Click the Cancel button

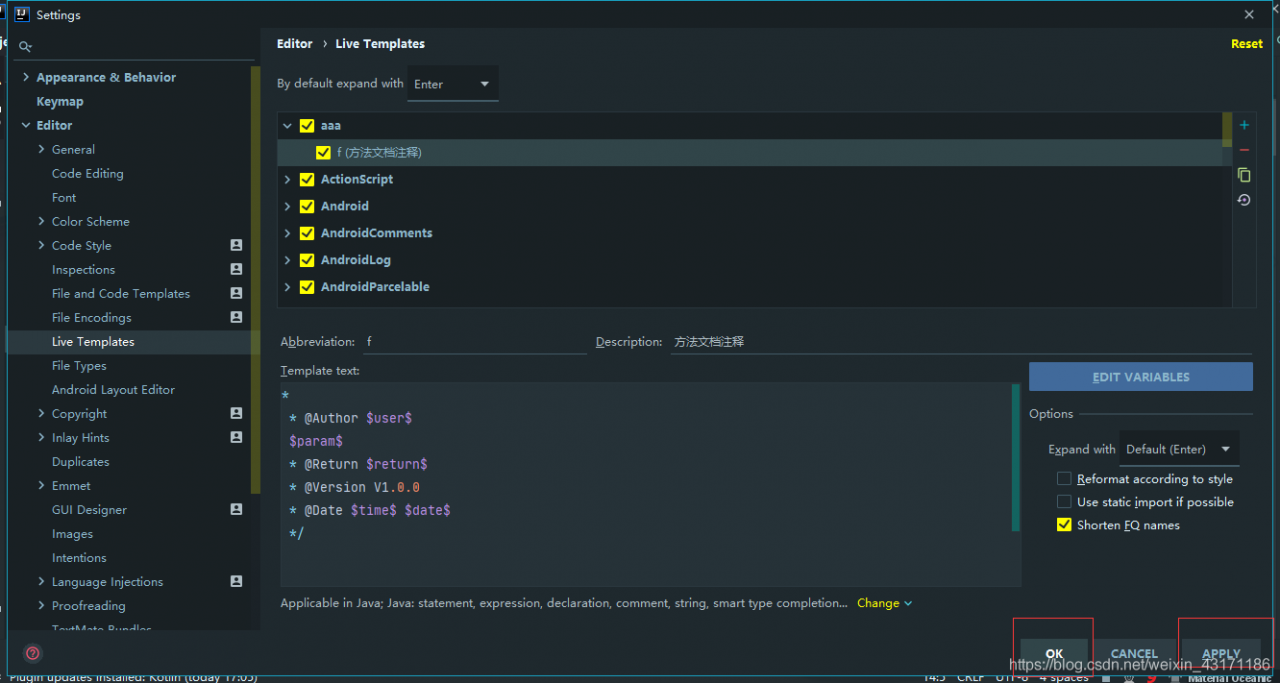click(x=1134, y=653)
